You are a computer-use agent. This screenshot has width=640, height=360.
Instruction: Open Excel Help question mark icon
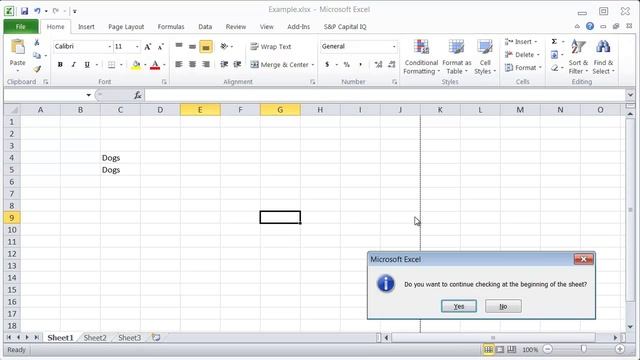tap(590, 26)
